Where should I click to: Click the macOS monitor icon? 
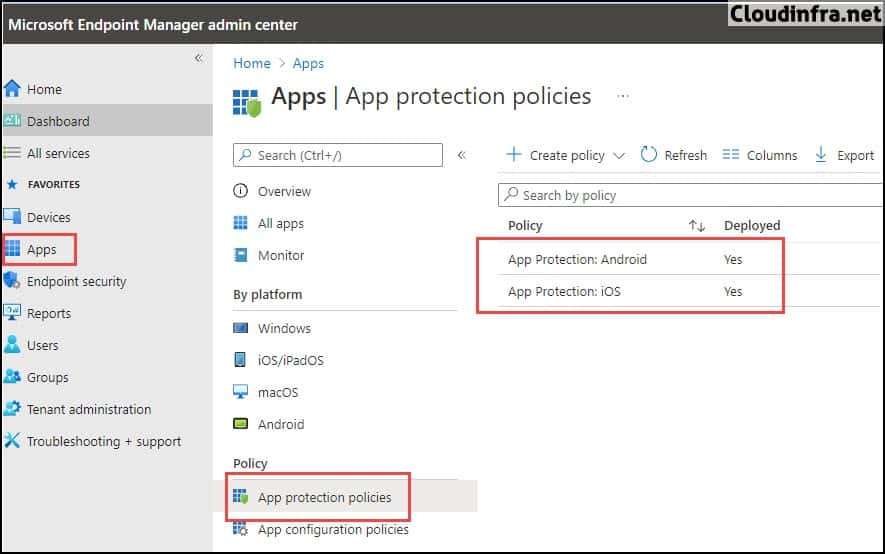coord(240,392)
